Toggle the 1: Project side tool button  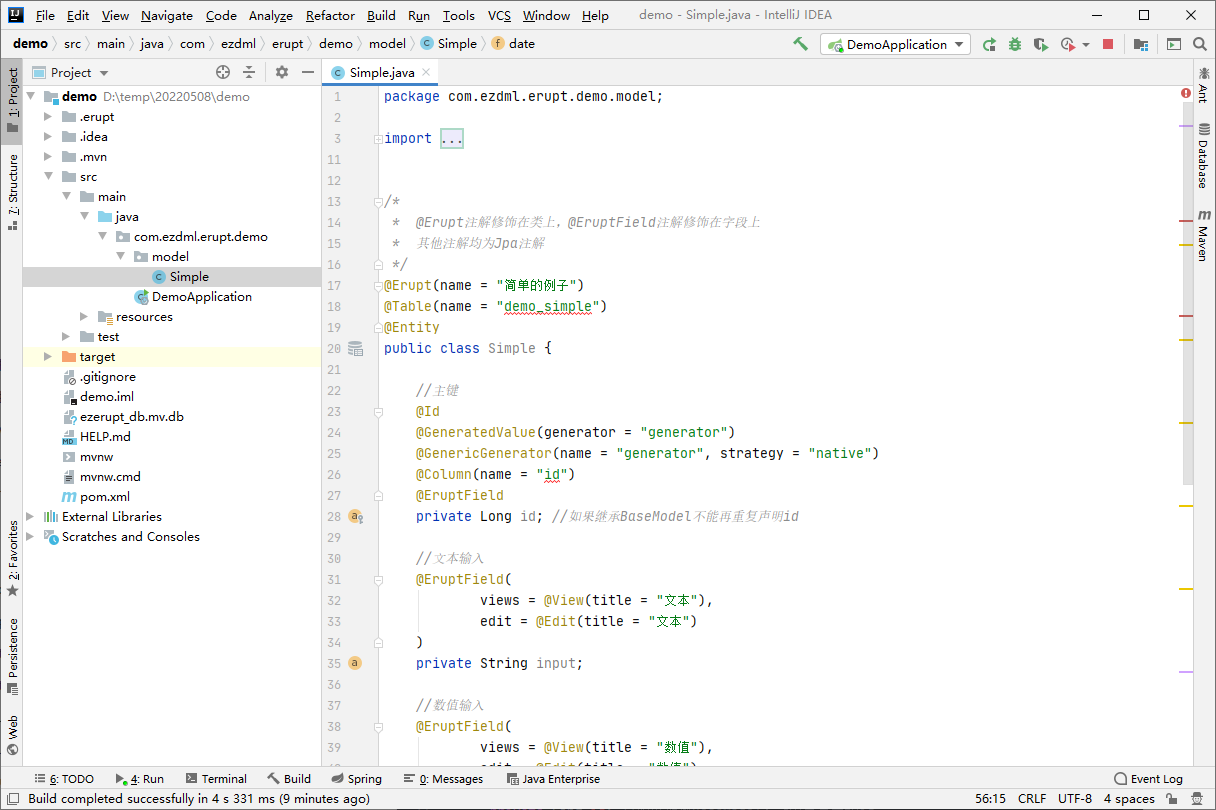[x=12, y=100]
